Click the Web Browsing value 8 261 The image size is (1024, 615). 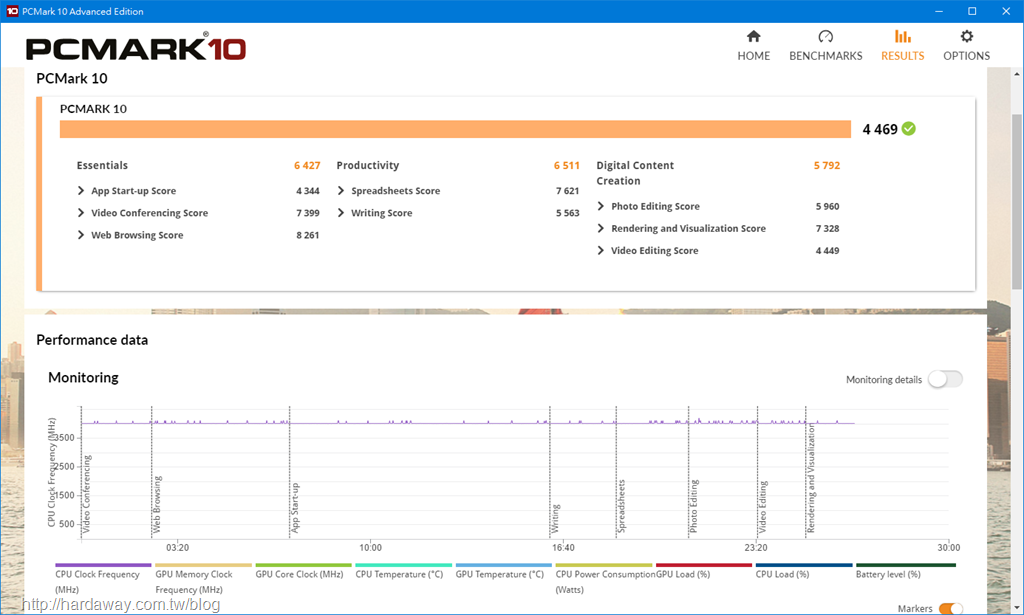click(x=308, y=235)
